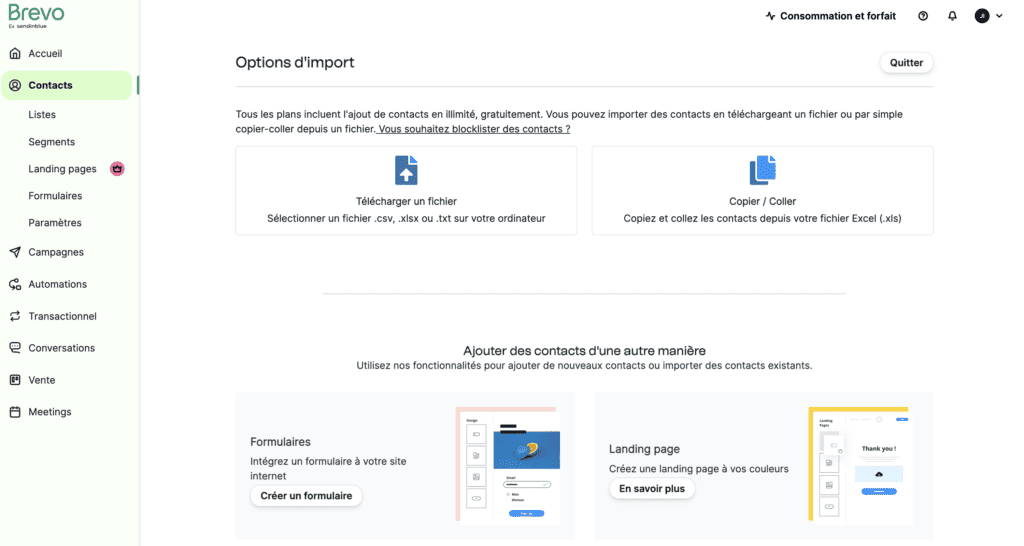1024x546 pixels.
Task: Go to Segments in sidebar
Action: tap(52, 142)
